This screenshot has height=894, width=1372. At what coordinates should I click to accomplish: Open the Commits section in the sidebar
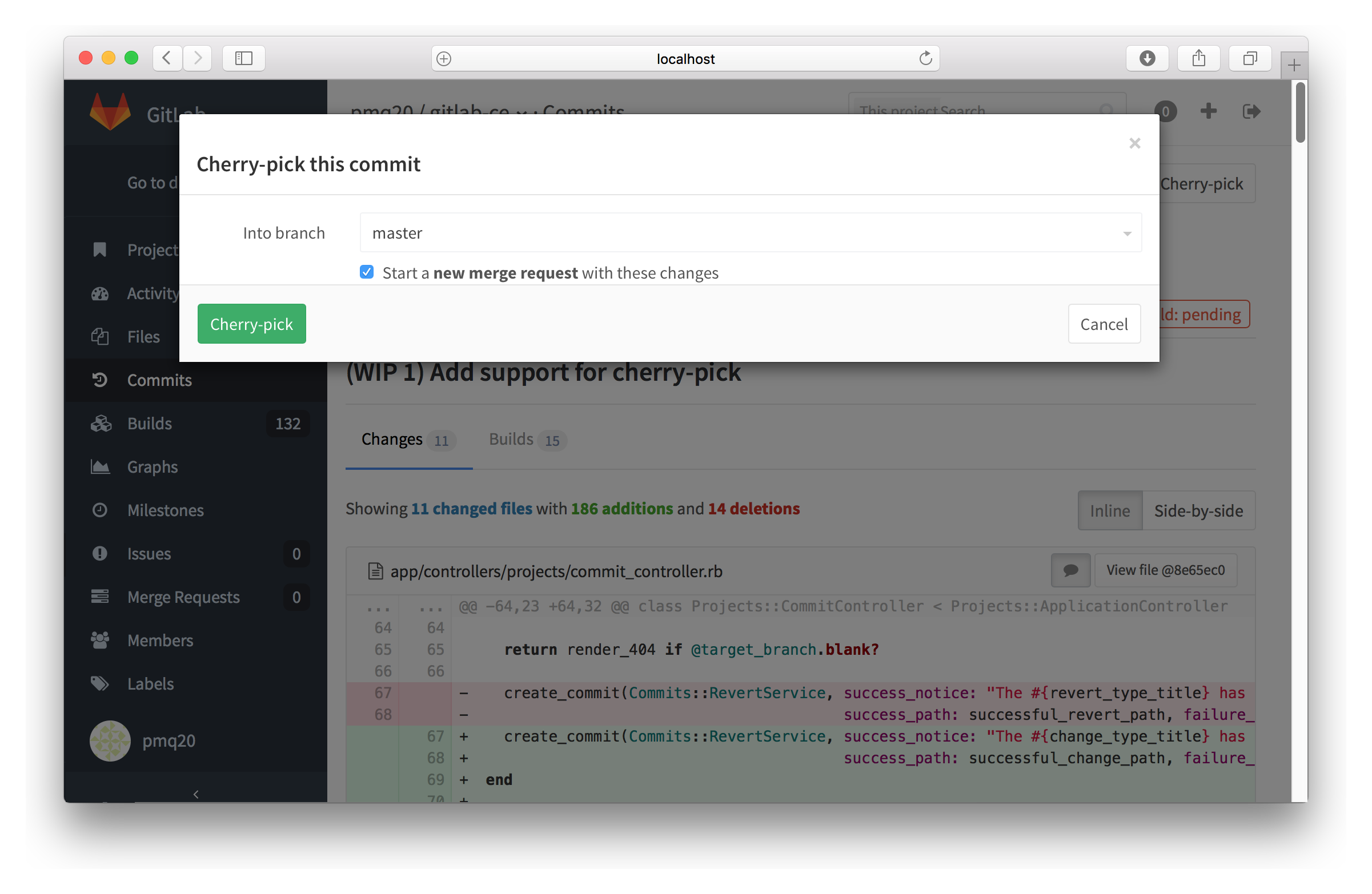coord(159,380)
